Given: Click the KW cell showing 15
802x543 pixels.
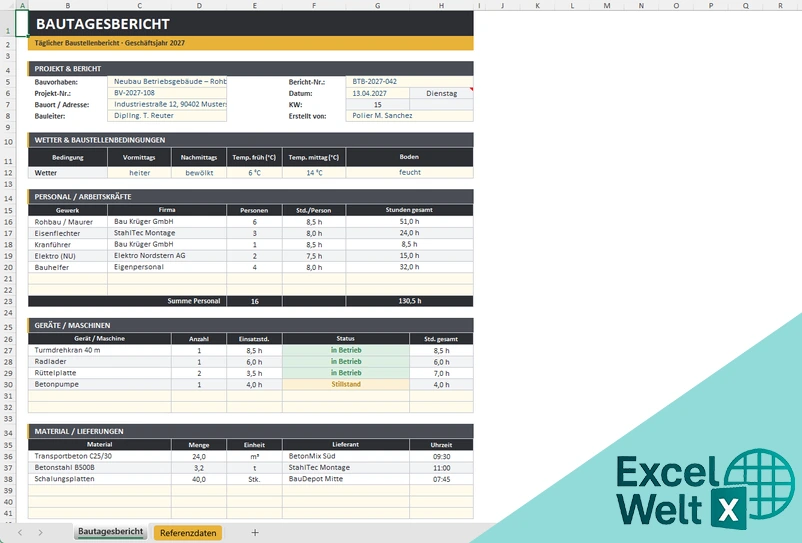Looking at the screenshot, I should (x=377, y=104).
